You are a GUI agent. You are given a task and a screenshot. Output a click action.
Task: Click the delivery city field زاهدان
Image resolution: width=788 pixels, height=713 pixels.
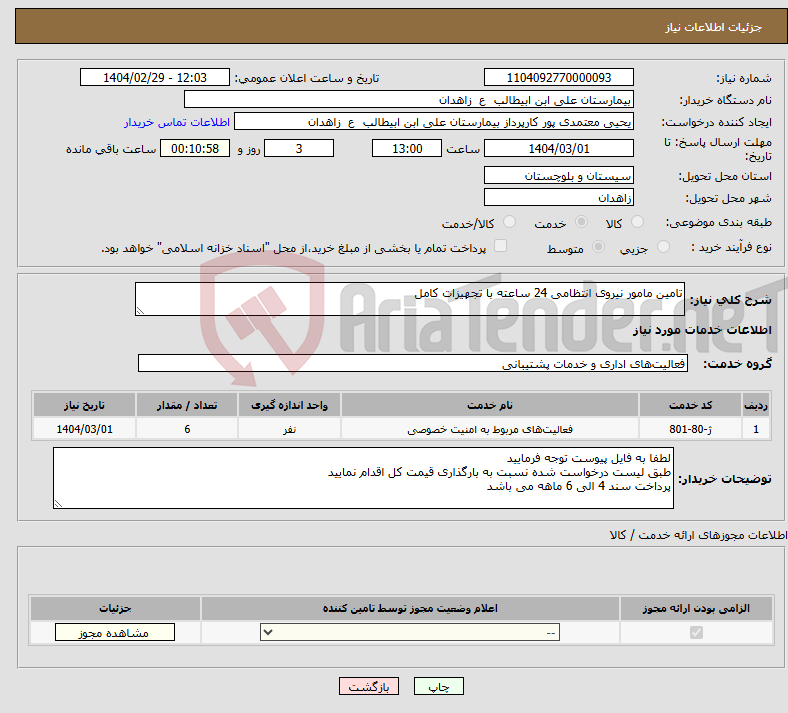[559, 197]
